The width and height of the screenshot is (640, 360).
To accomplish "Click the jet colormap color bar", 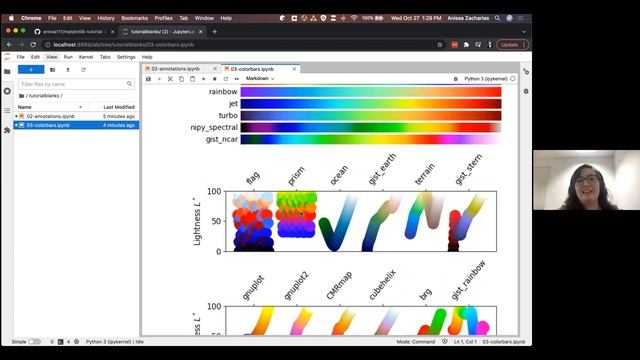I will (x=371, y=104).
